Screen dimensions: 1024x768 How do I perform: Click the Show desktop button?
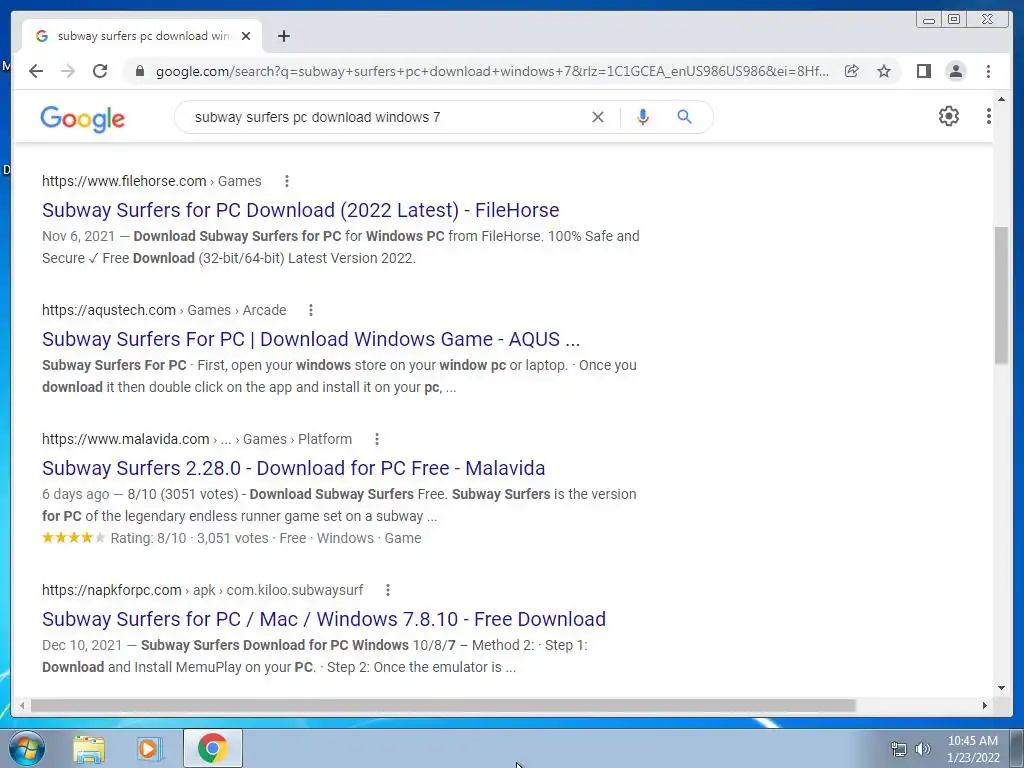pos(1017,748)
